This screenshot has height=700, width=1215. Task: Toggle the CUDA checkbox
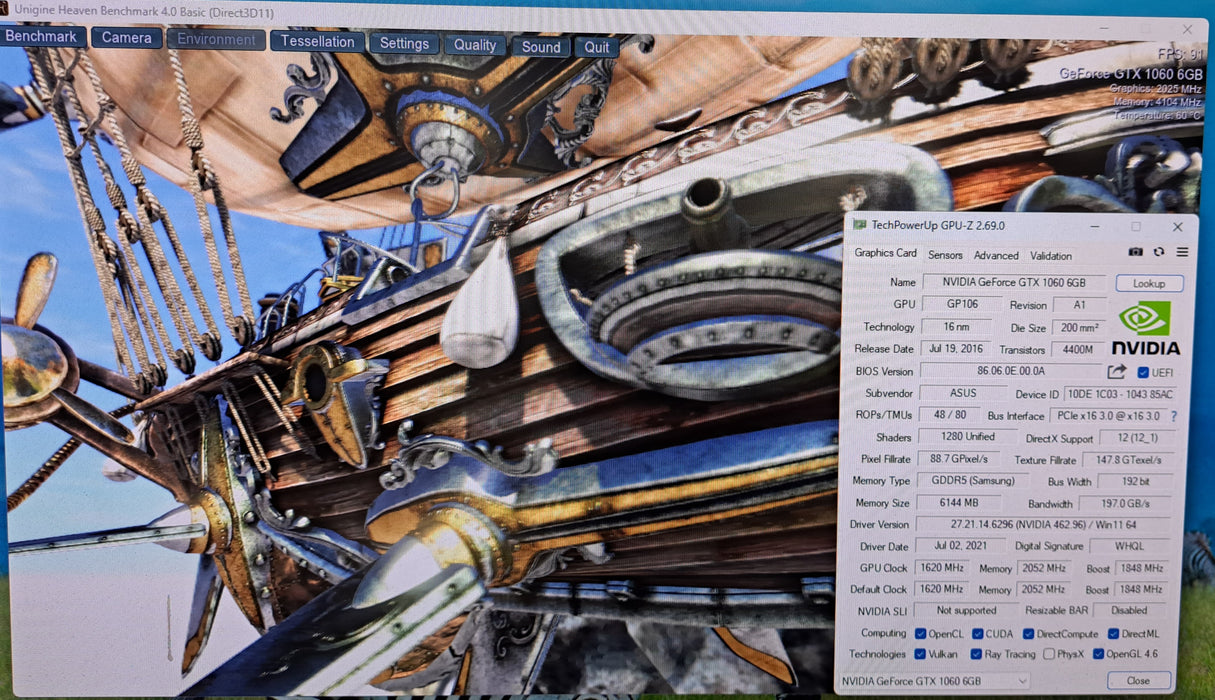point(977,633)
